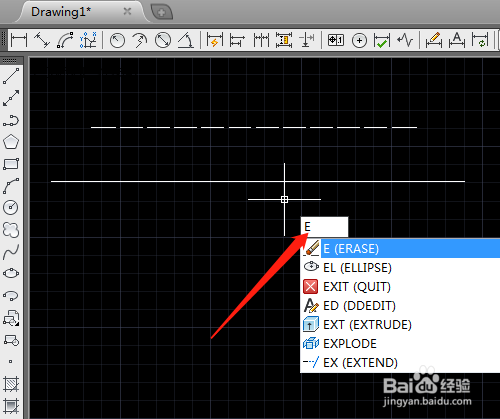The height and width of the screenshot is (419, 500).
Task: Click the Baseline dimension icon
Action: pos(237,40)
